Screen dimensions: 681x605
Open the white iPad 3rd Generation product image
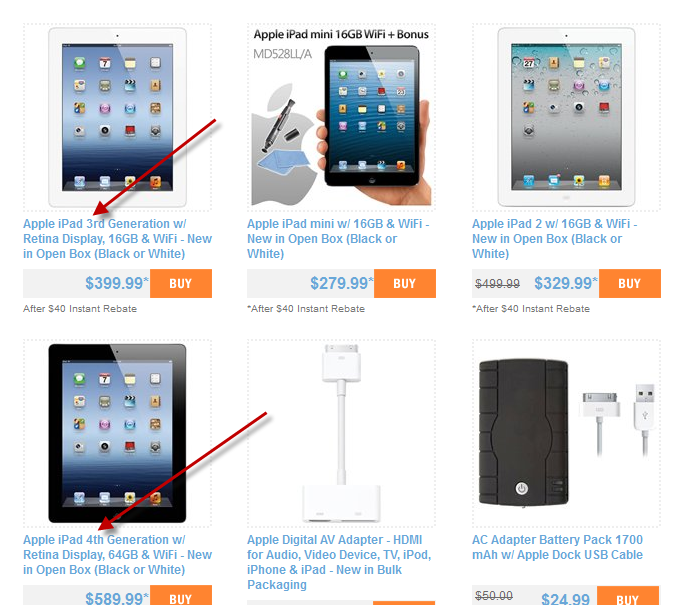(x=117, y=117)
